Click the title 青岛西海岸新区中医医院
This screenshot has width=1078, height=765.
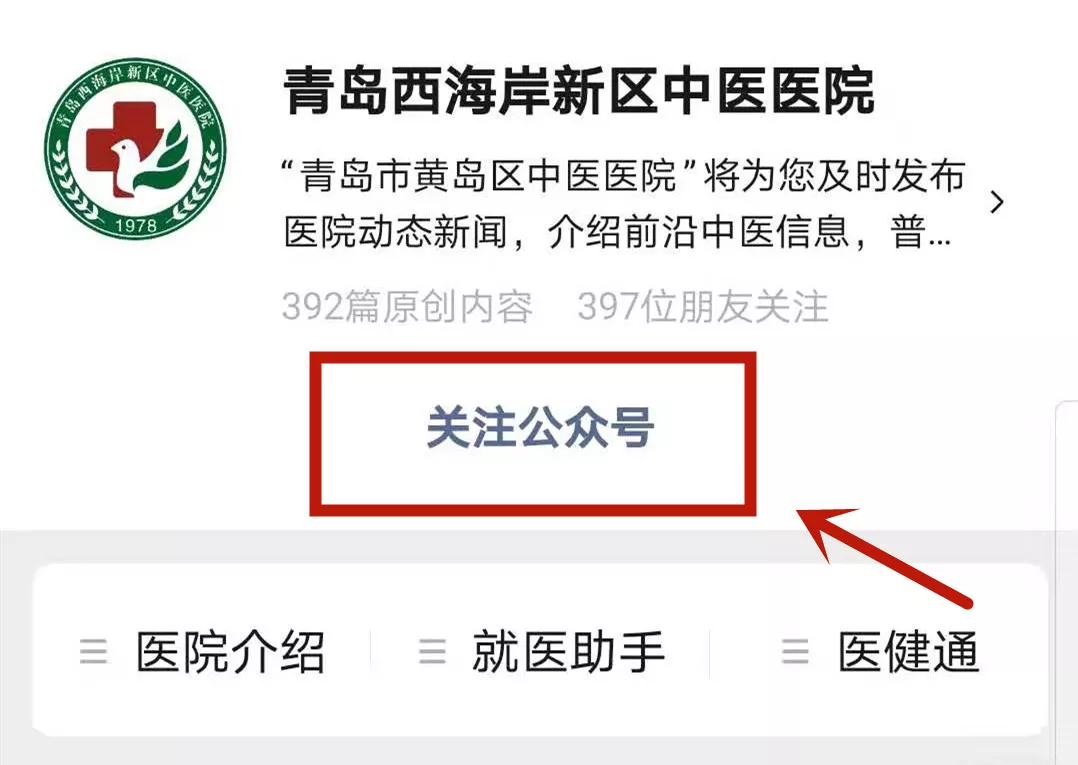[579, 91]
